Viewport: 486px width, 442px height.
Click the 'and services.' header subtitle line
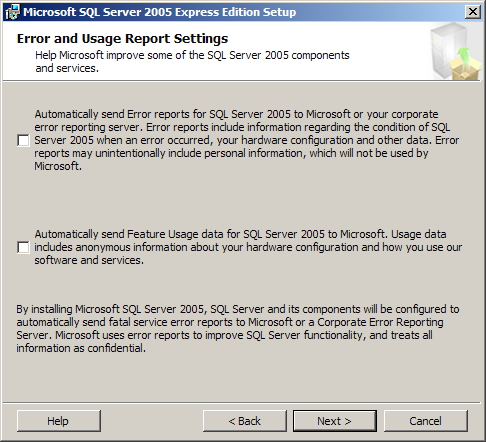click(x=67, y=68)
